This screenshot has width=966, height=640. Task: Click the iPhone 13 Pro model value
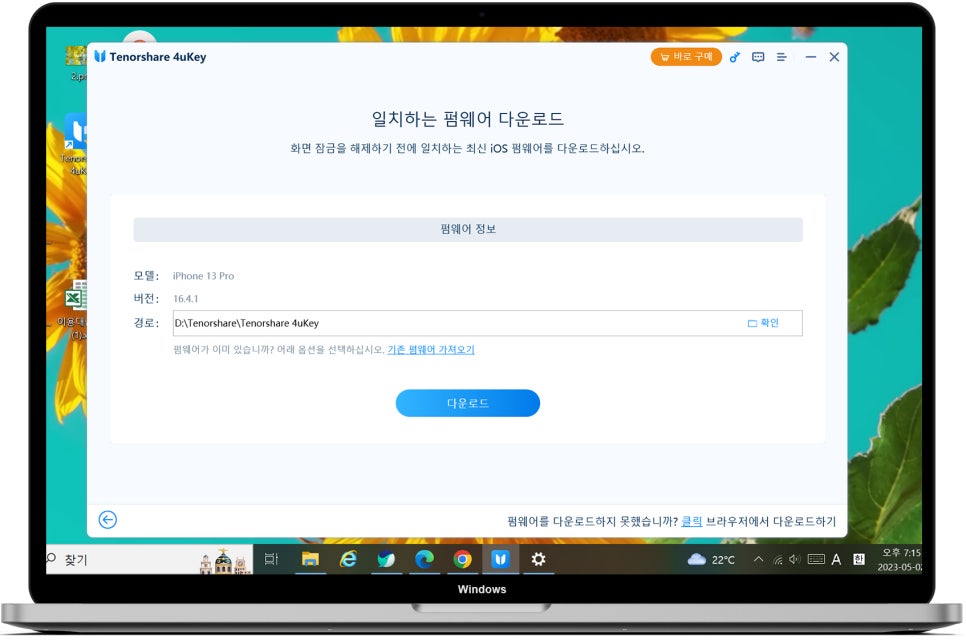click(x=203, y=276)
